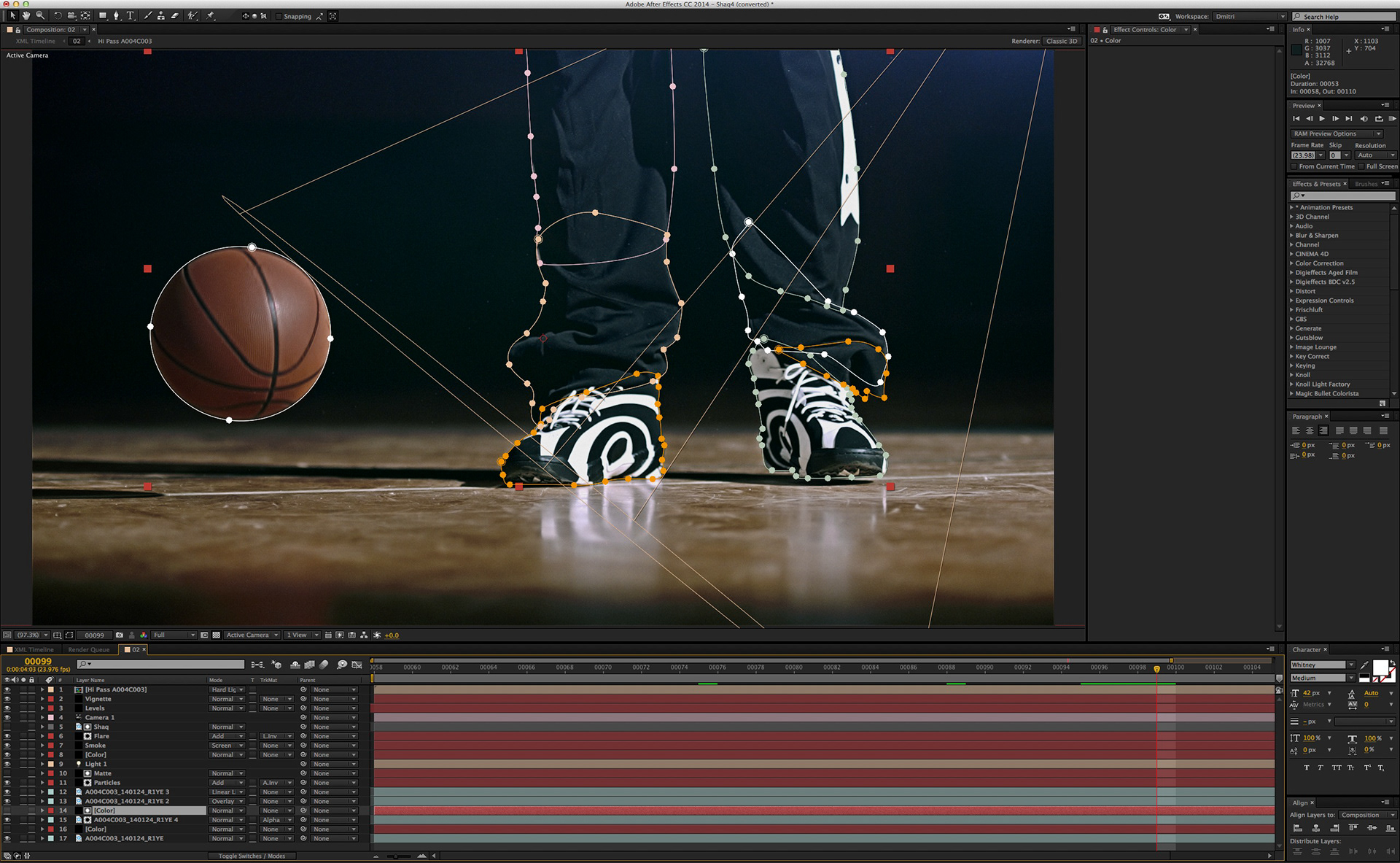Hide the Vignette layer with eye icon
The width and height of the screenshot is (1400, 863).
(x=7, y=699)
